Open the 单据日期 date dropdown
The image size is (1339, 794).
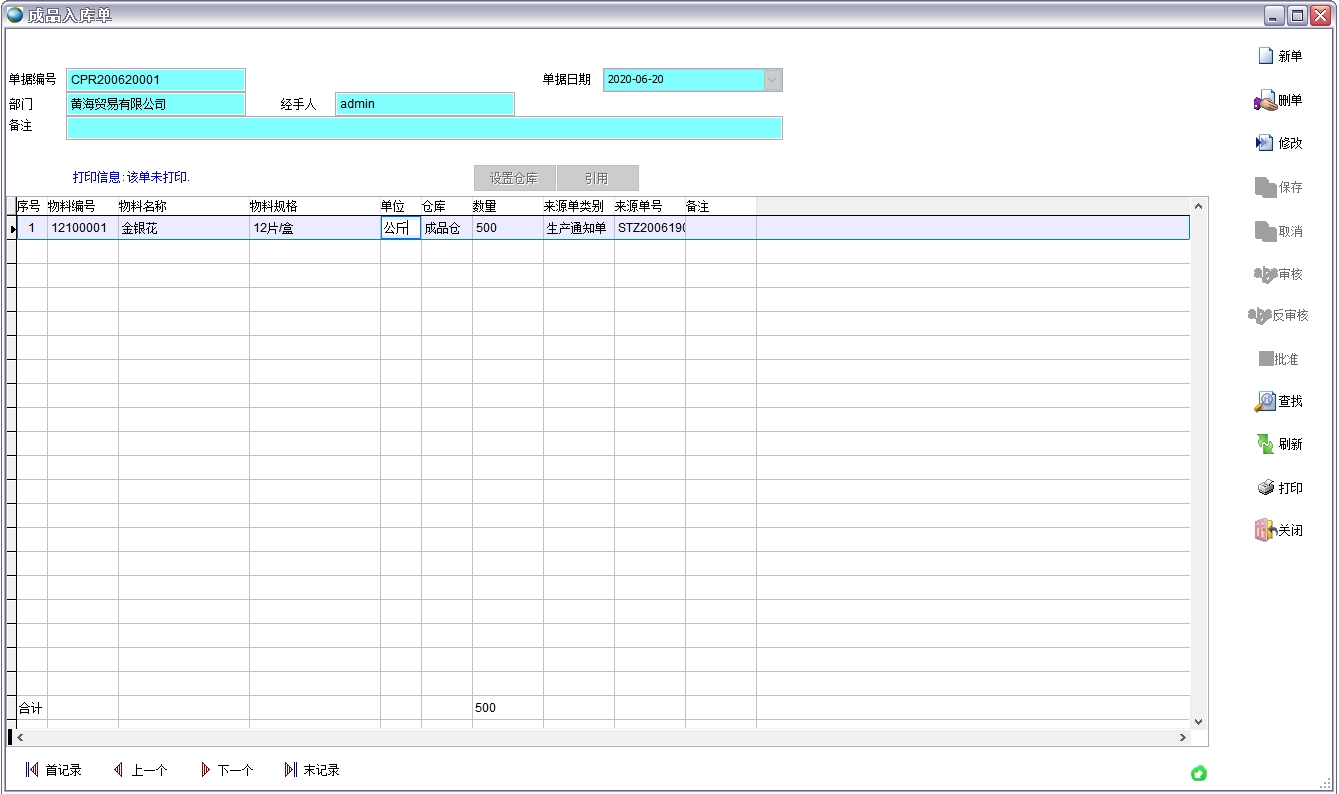772,80
